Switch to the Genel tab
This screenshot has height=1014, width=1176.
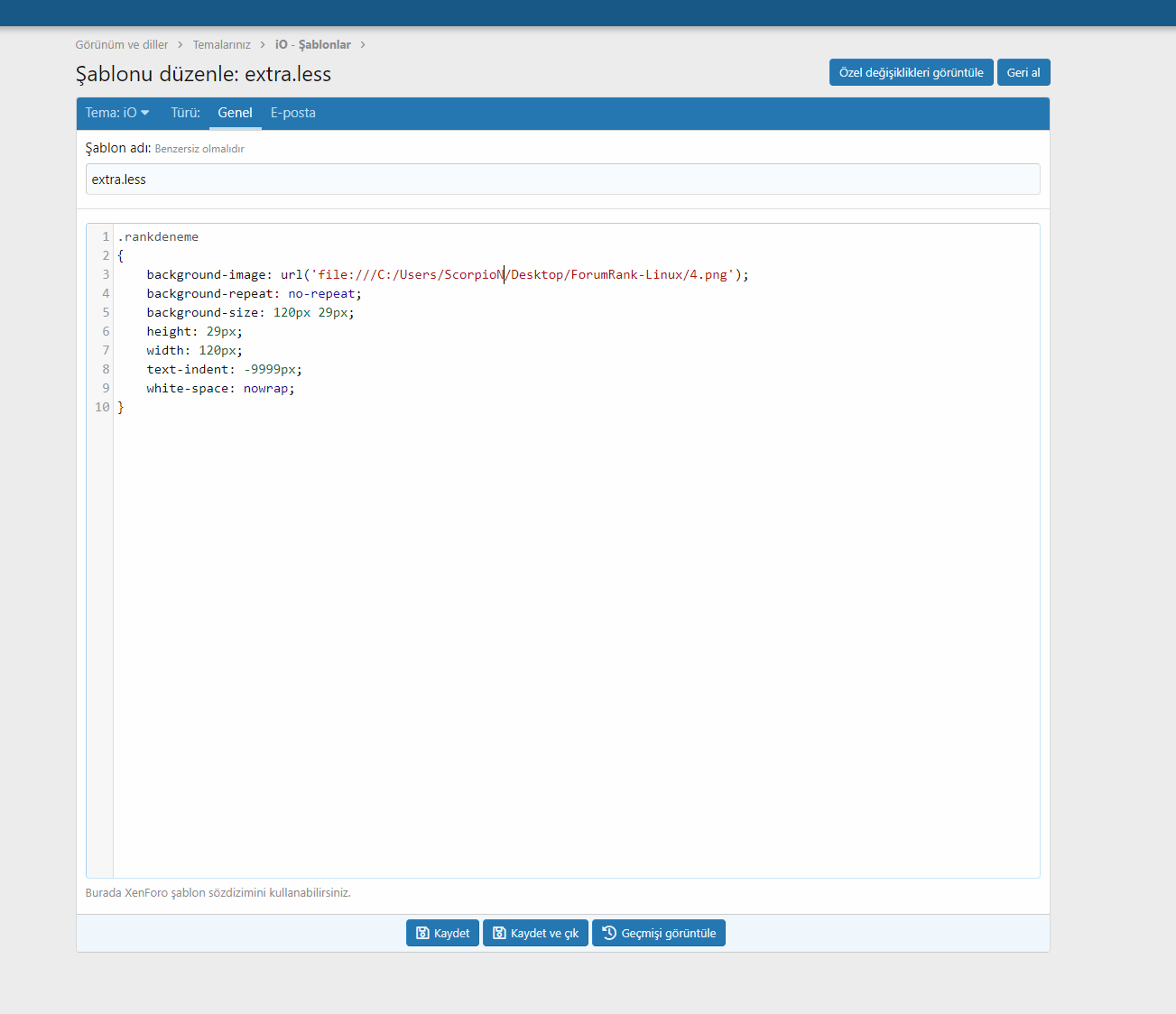coord(235,113)
